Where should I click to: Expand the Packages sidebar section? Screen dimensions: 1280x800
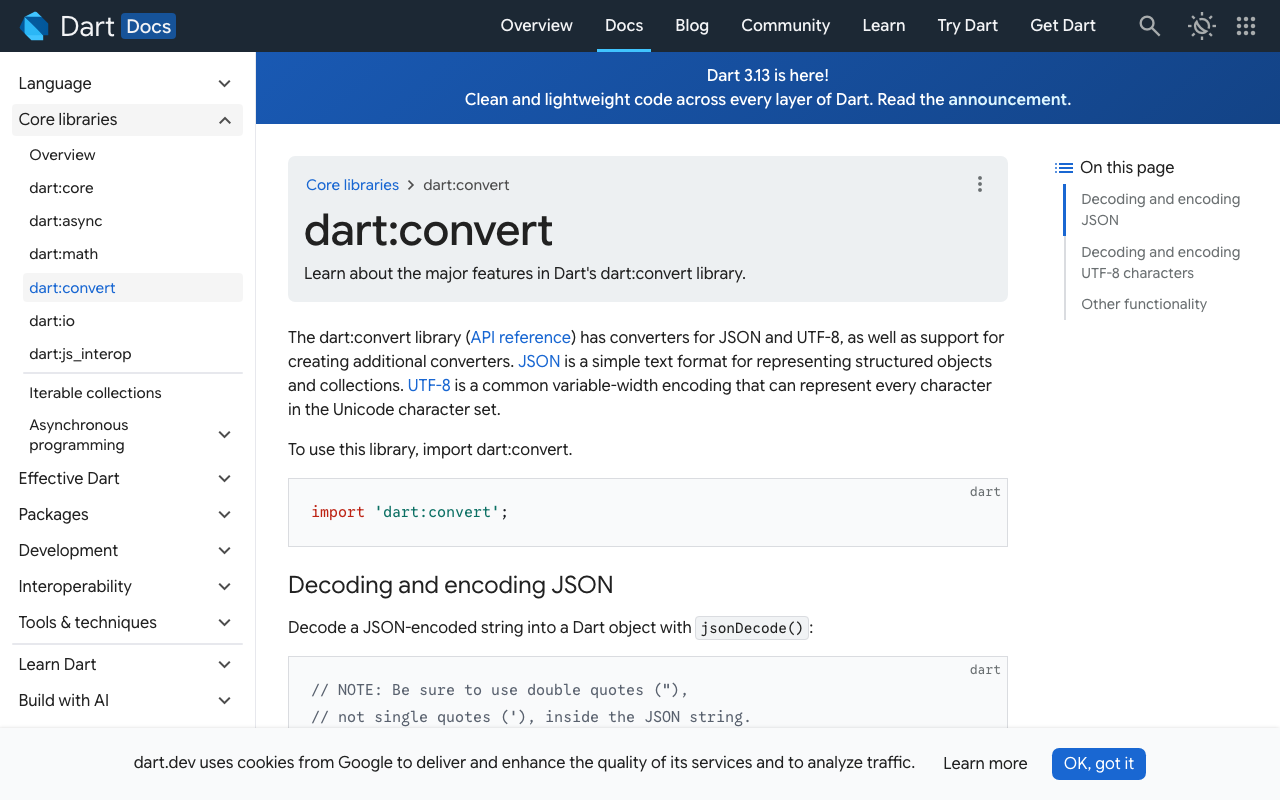click(127, 515)
